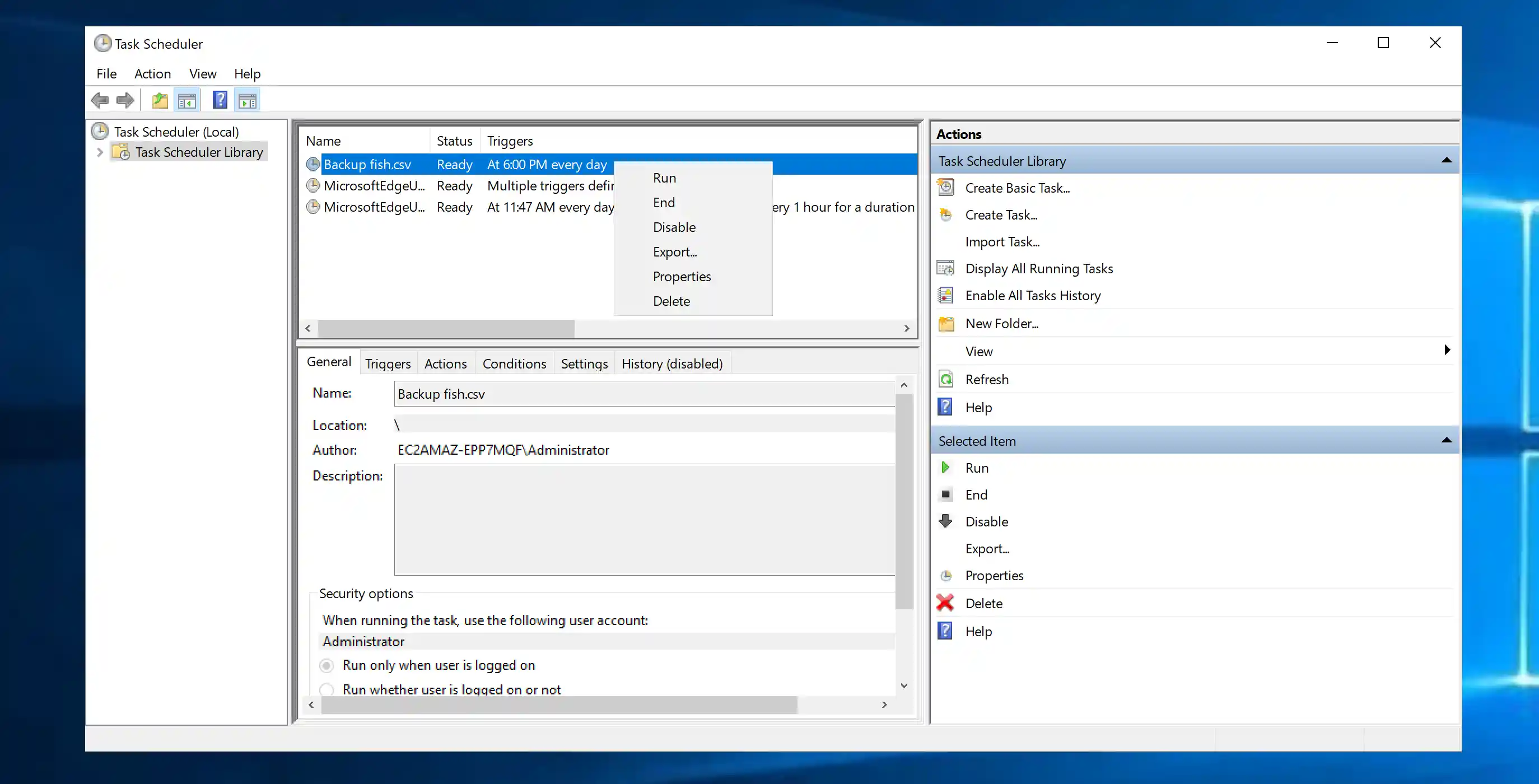This screenshot has height=784, width=1539.
Task: Select 'Run only when user is logged on'
Action: (327, 665)
